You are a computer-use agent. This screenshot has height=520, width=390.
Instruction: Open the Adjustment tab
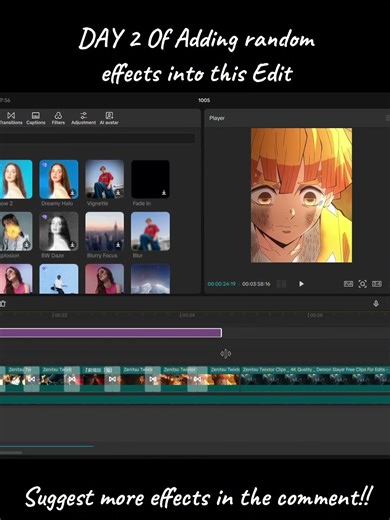pyautogui.click(x=83, y=118)
